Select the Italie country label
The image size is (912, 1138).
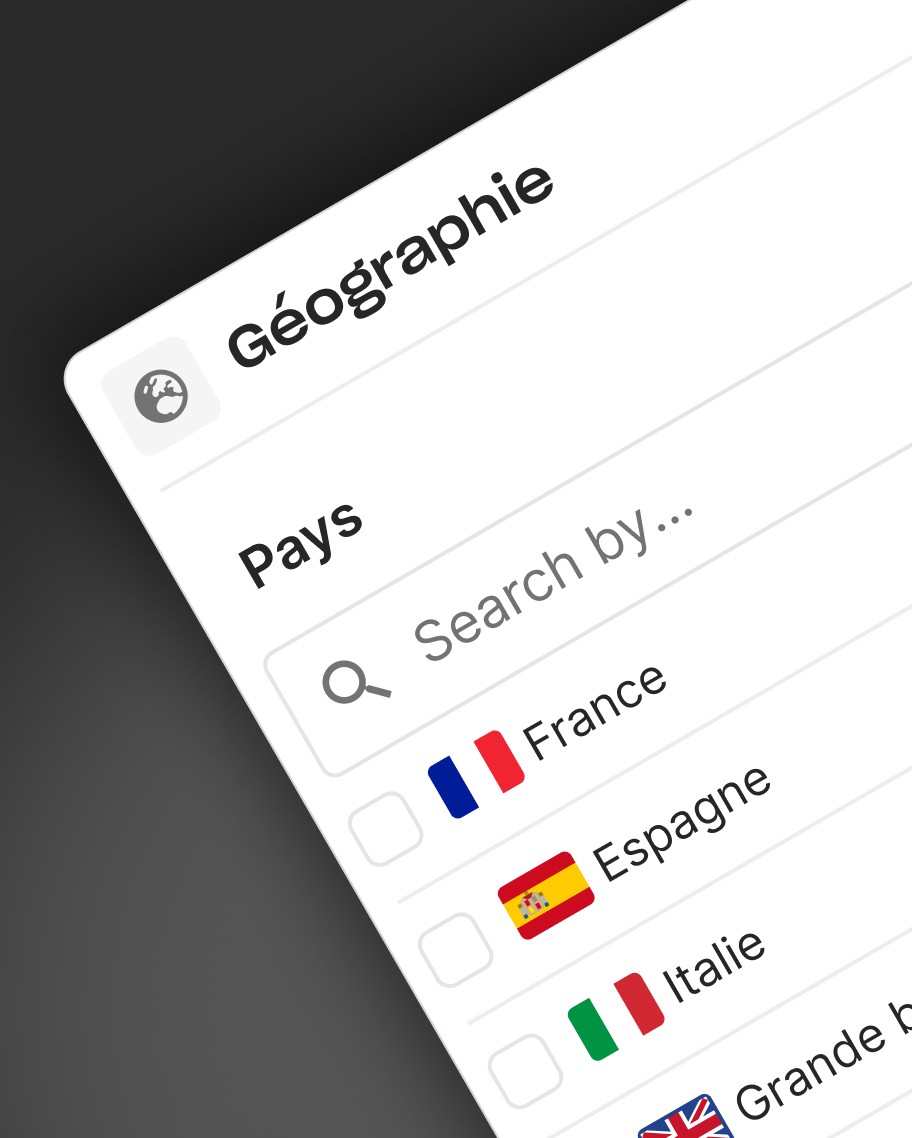714,966
